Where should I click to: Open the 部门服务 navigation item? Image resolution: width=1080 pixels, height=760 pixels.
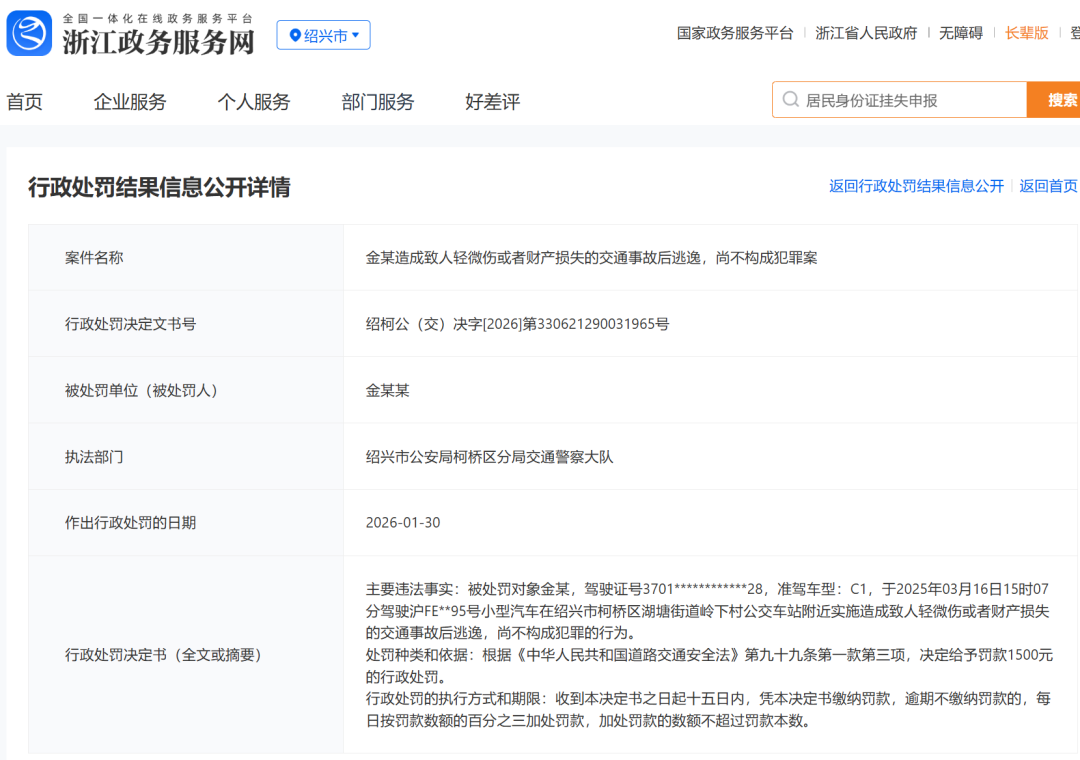[378, 102]
